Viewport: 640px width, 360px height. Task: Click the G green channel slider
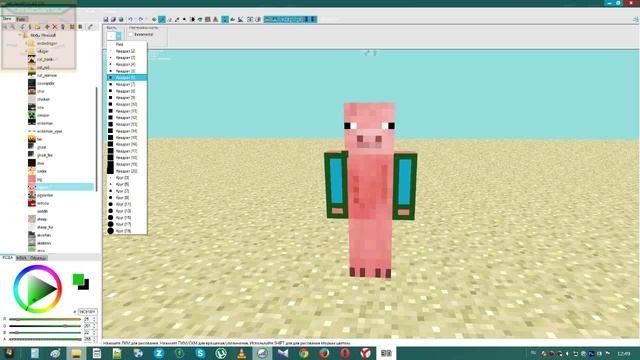pos(45,326)
